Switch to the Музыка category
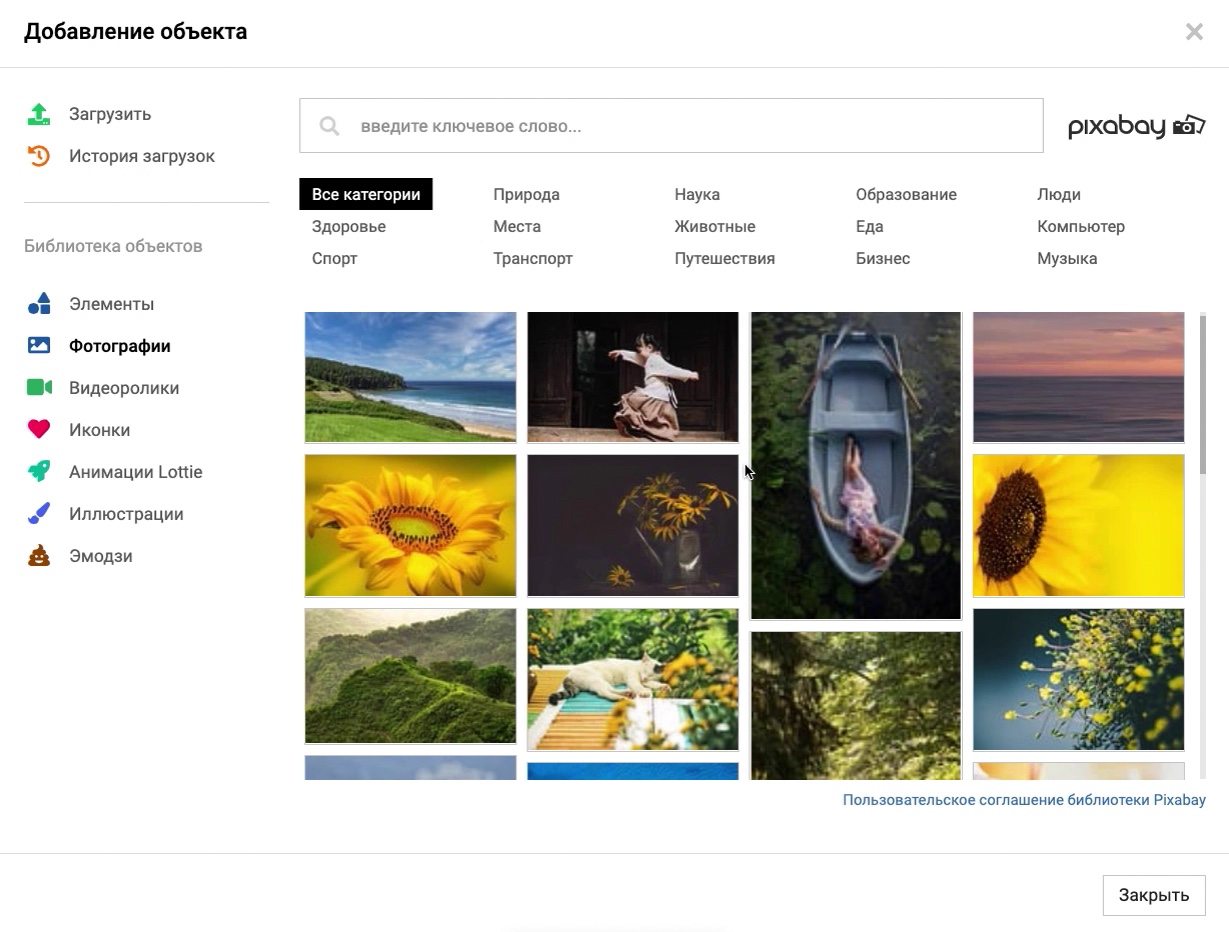Viewport: 1229px width, 932px height. click(x=1066, y=259)
